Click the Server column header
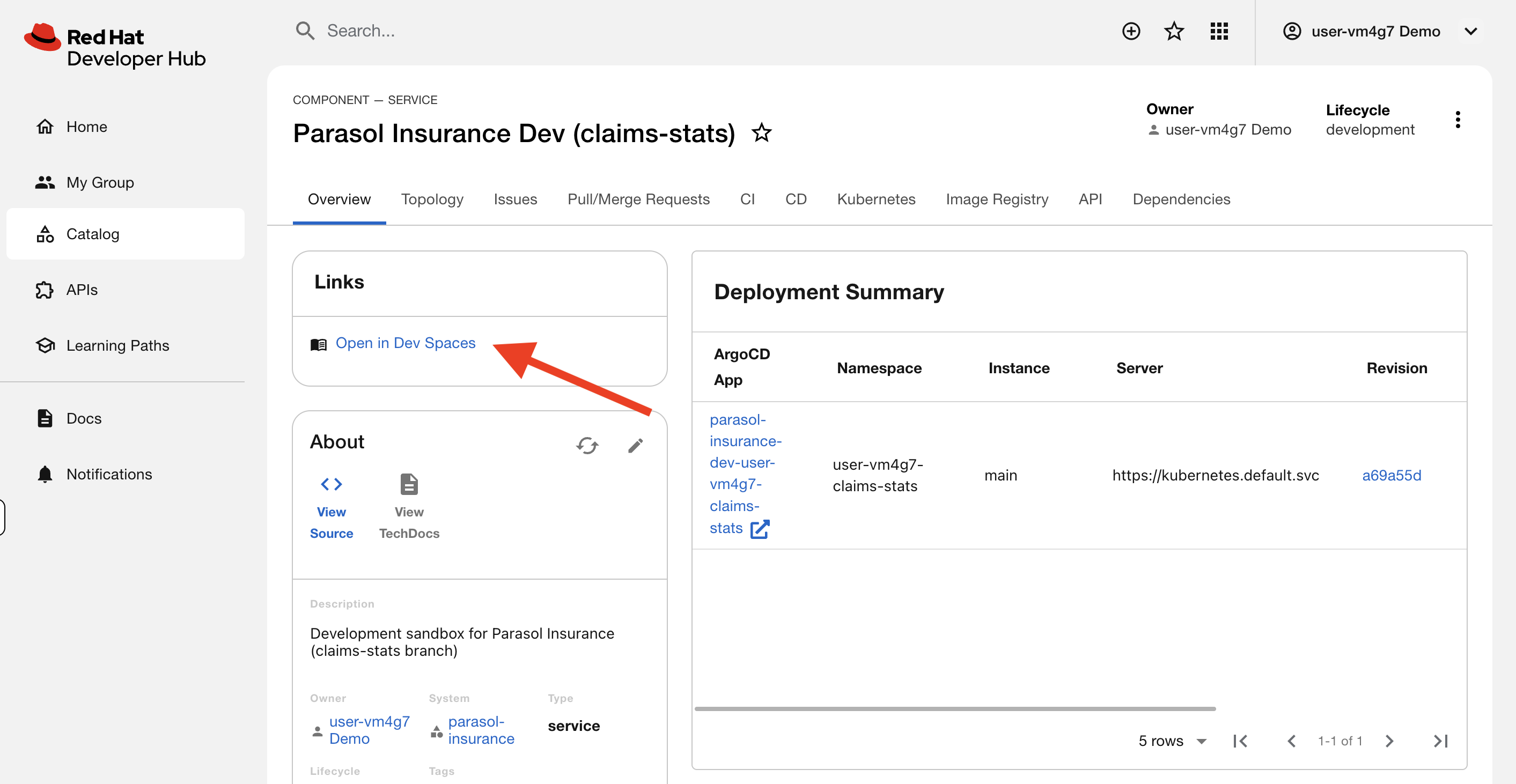1516x784 pixels. coord(1139,368)
